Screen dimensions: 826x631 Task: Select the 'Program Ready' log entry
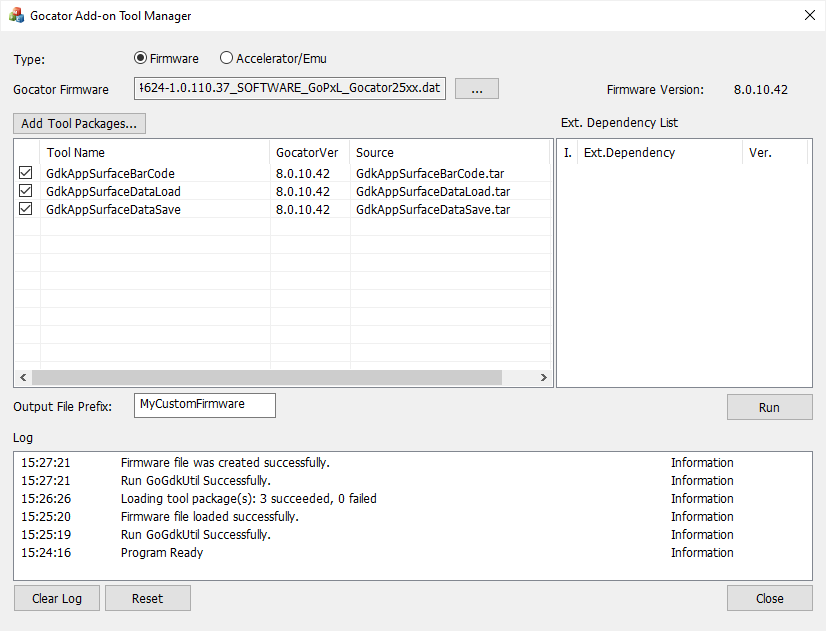coord(412,553)
